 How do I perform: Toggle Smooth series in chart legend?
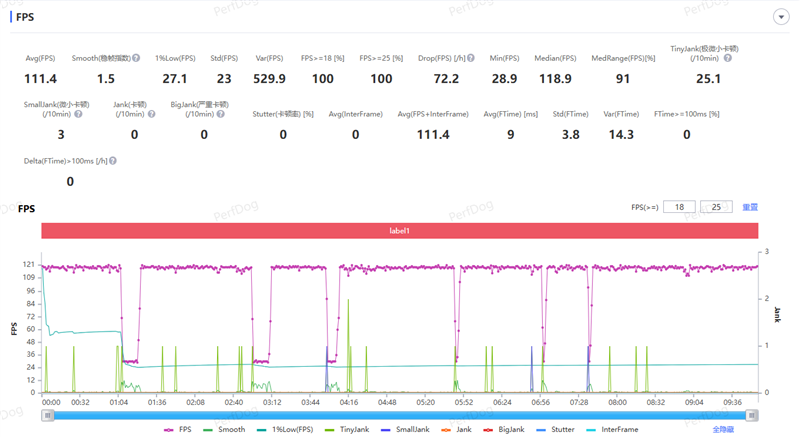coord(225,429)
